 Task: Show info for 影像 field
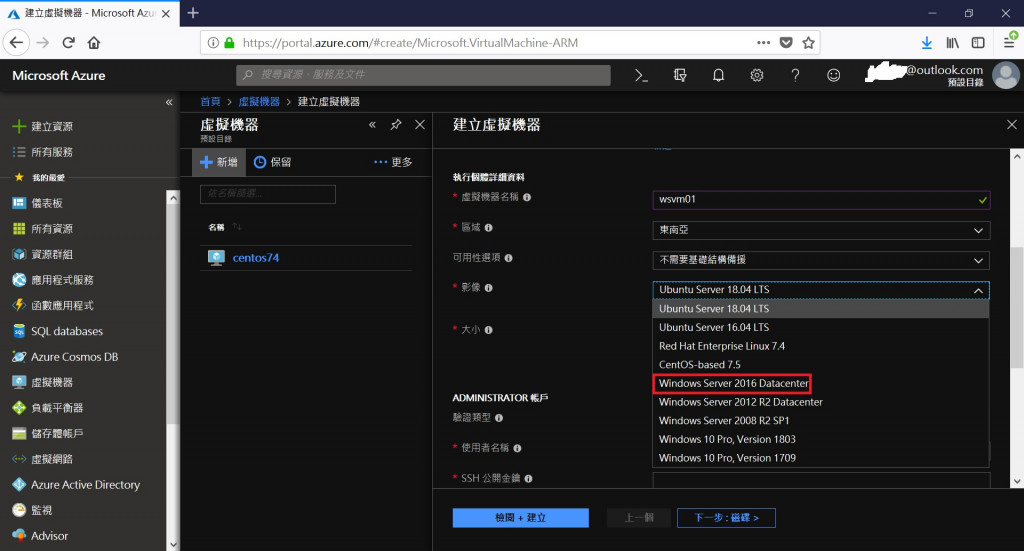click(488, 288)
